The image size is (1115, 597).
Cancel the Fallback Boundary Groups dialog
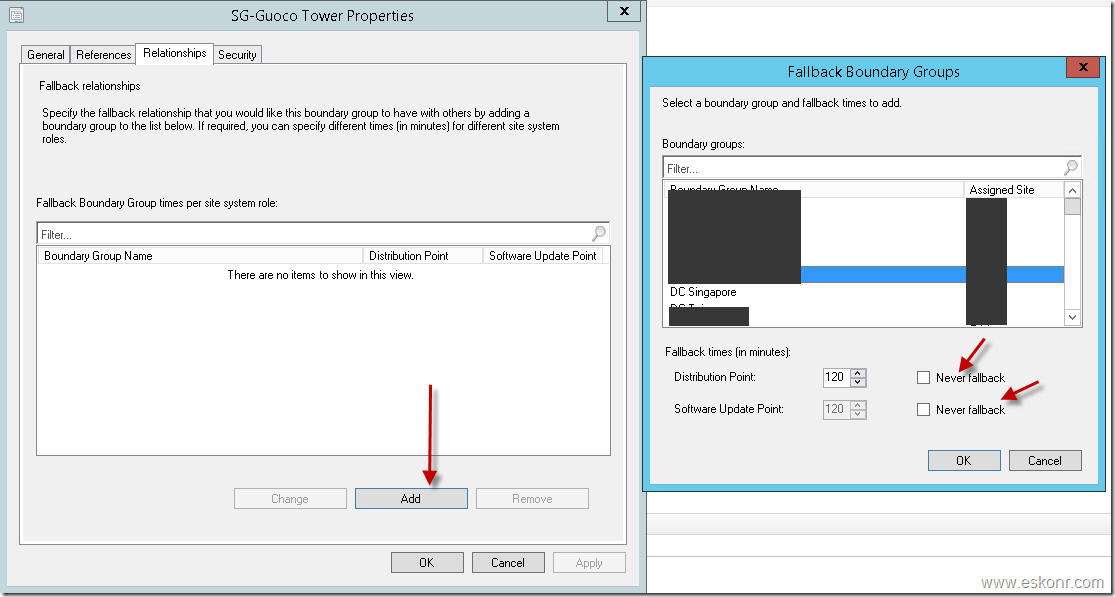1044,460
